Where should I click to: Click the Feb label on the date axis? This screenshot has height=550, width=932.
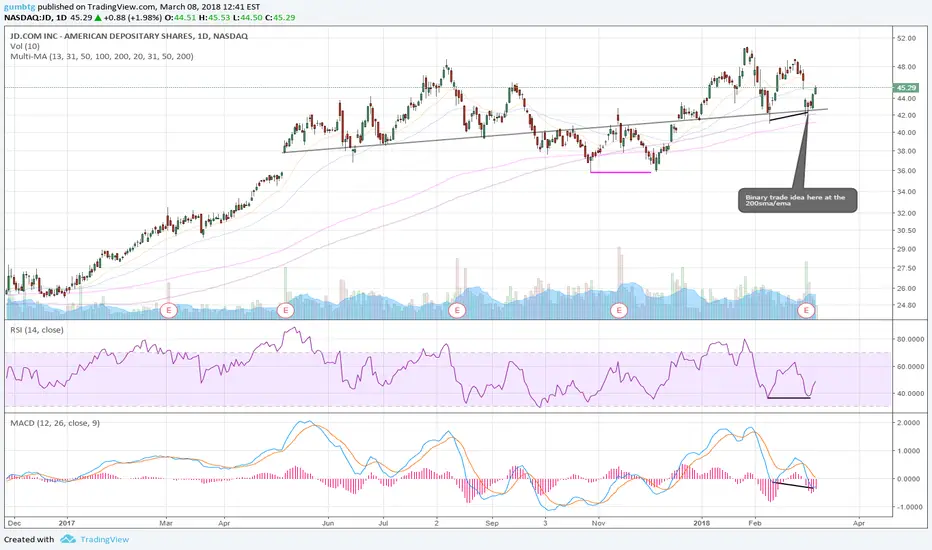tap(755, 523)
